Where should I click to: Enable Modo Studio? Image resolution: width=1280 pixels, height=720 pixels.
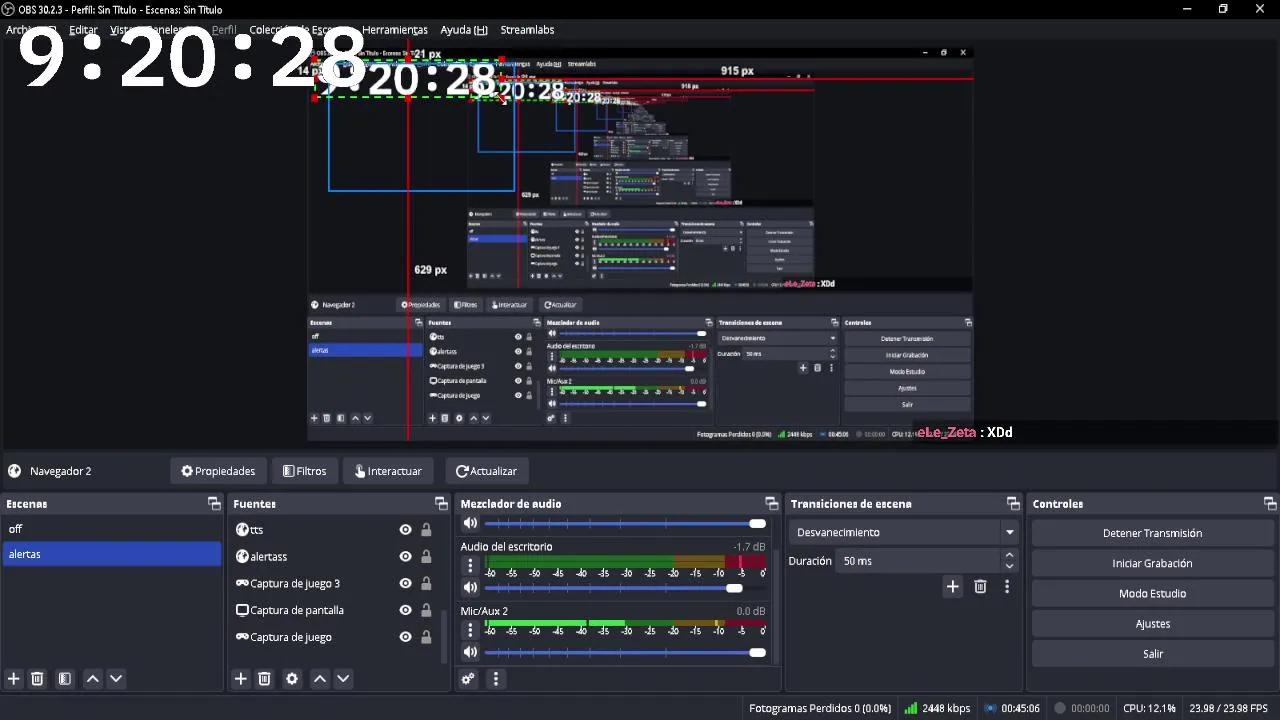(x=1152, y=593)
